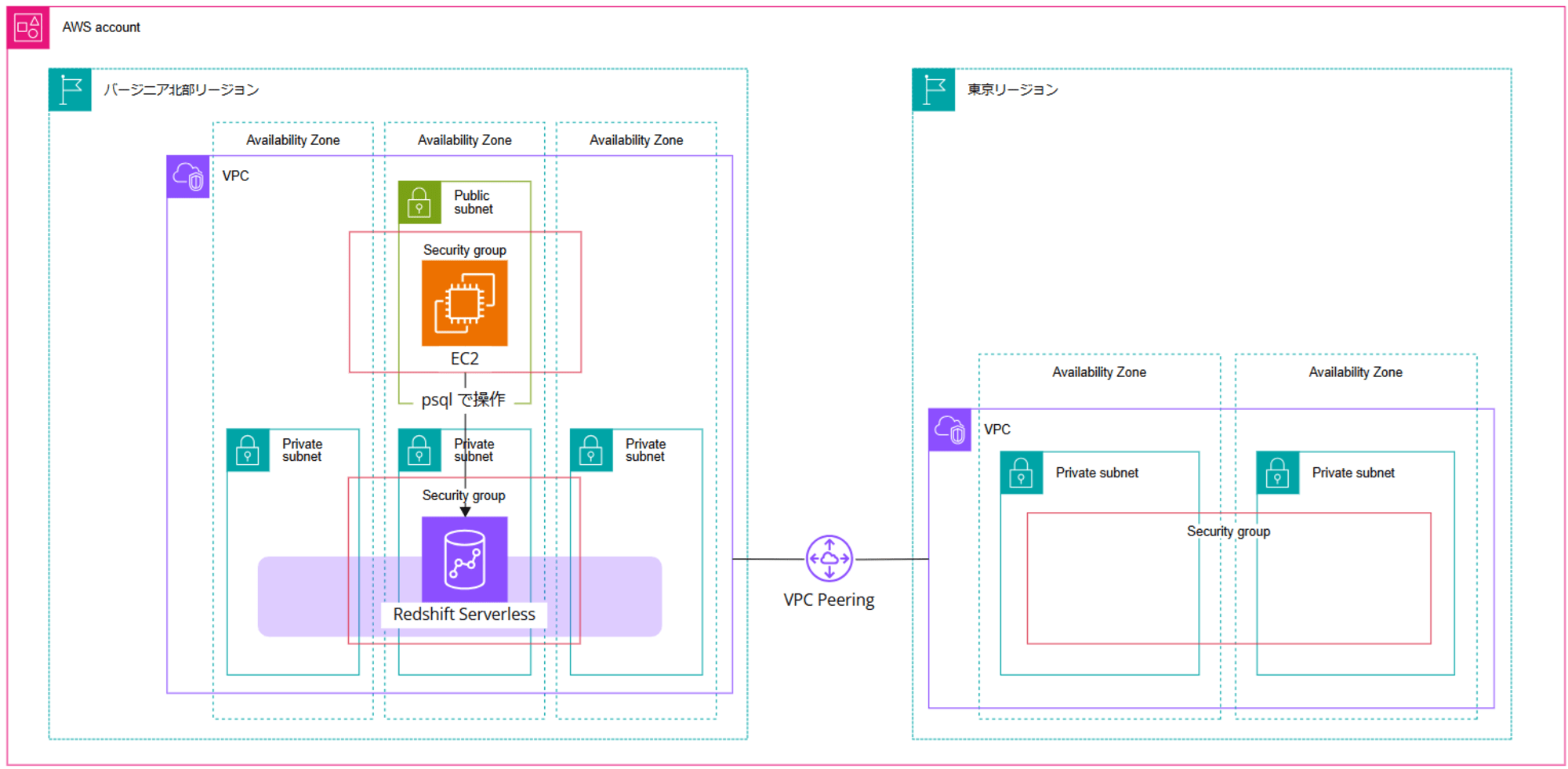Select right Private subnet text in Tokyo
The height and width of the screenshot is (769, 1568).
coord(1354,473)
